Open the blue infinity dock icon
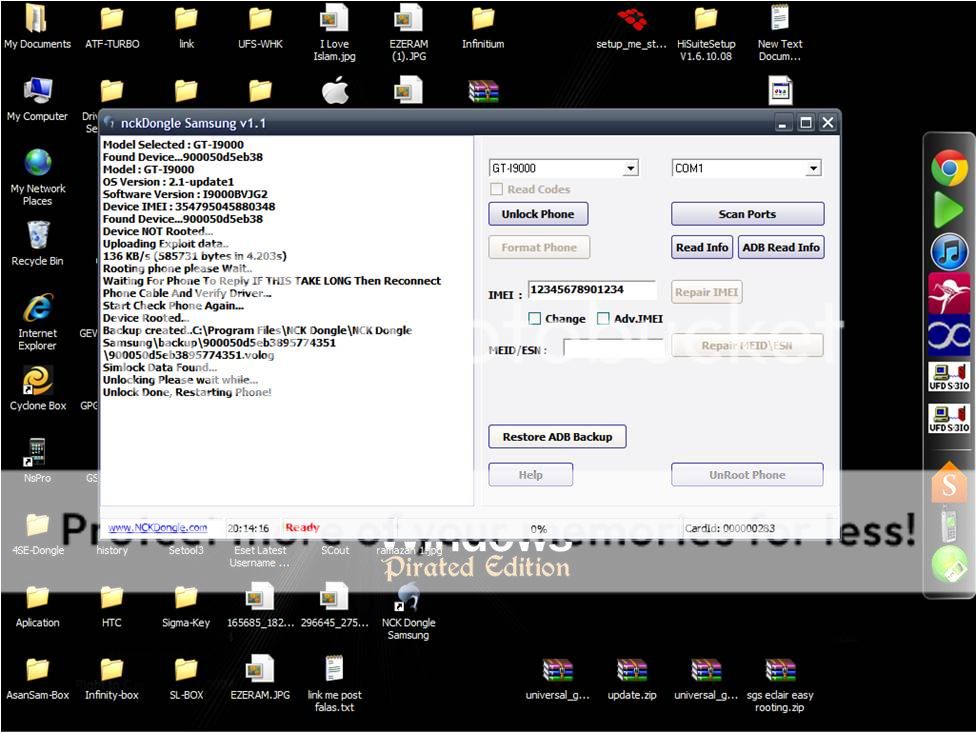Image resolution: width=977 pixels, height=733 pixels. click(949, 335)
